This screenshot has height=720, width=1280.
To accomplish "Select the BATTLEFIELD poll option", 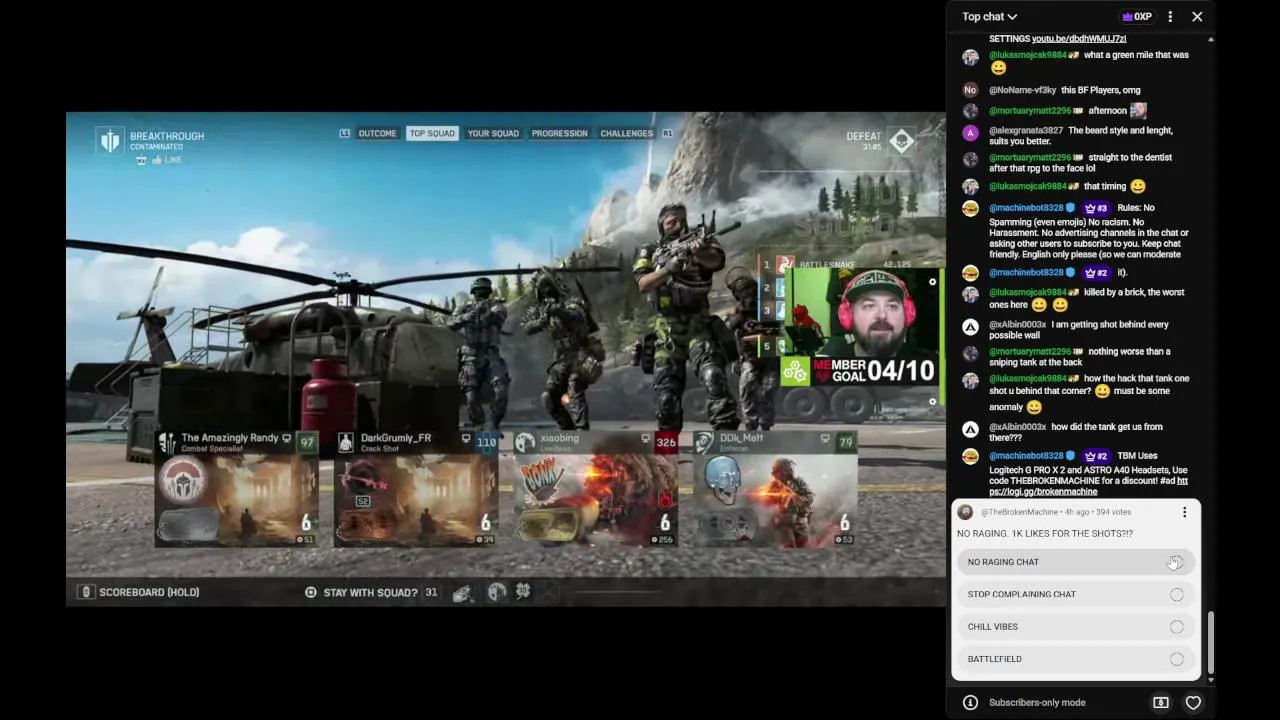I will click(1076, 659).
